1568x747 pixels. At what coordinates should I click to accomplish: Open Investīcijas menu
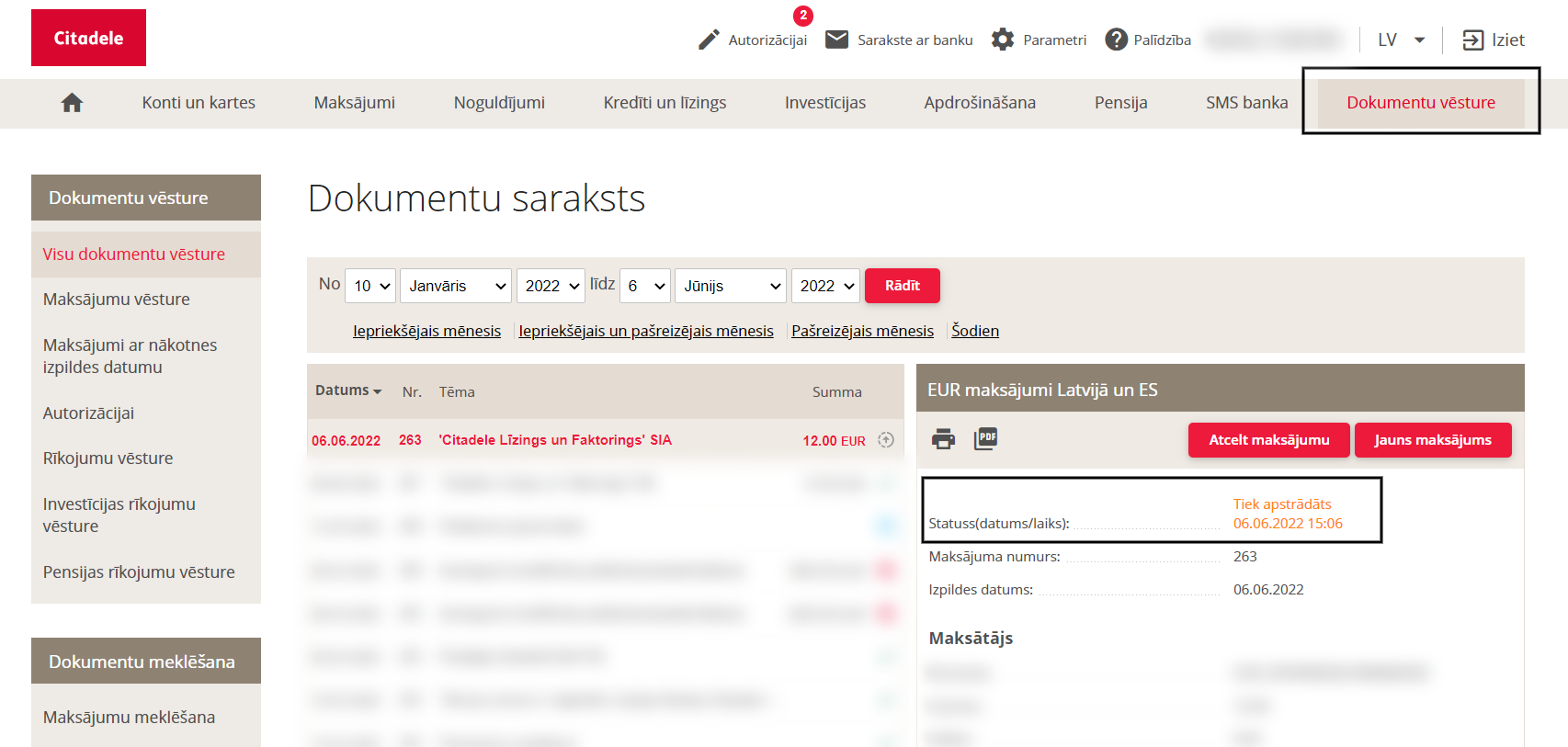pyautogui.click(x=825, y=103)
